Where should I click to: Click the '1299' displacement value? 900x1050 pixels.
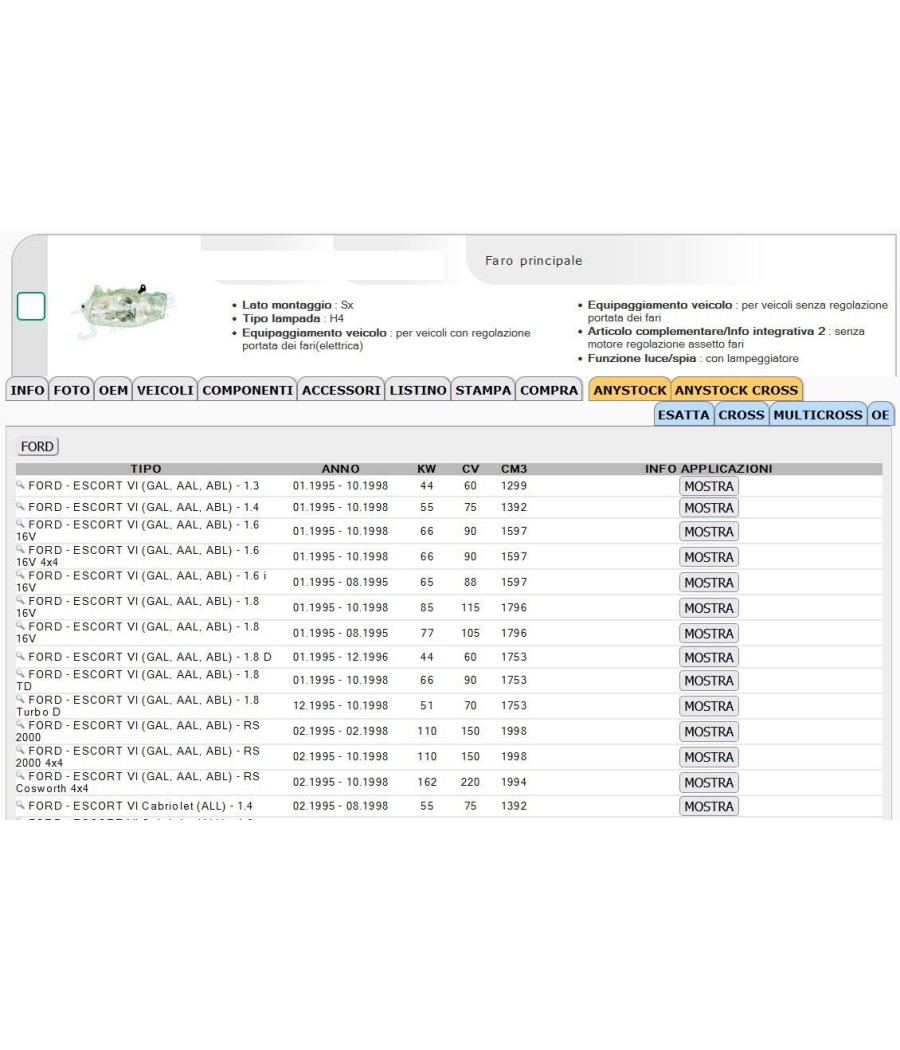[514, 486]
